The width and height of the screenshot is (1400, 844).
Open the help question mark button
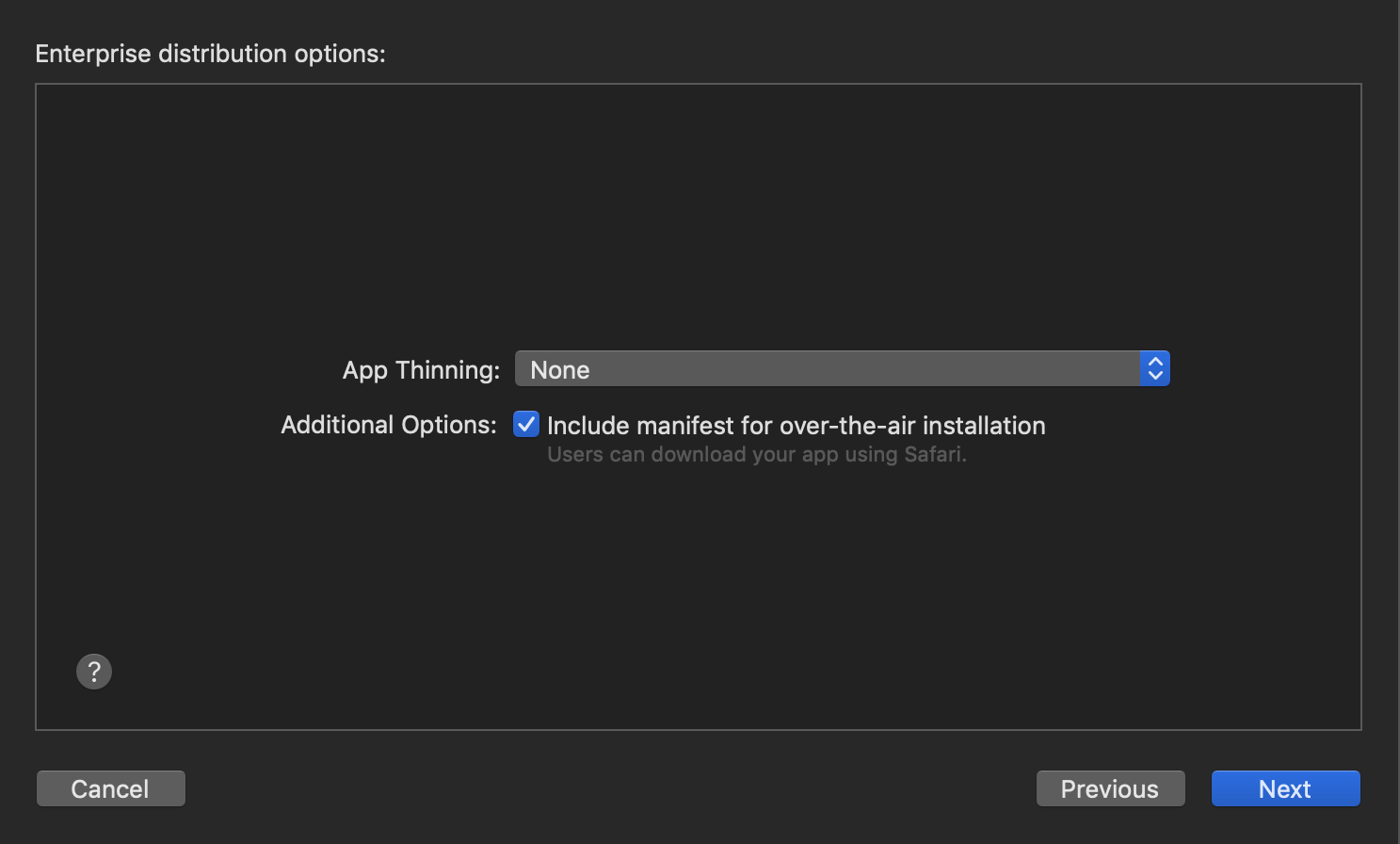[x=94, y=672]
